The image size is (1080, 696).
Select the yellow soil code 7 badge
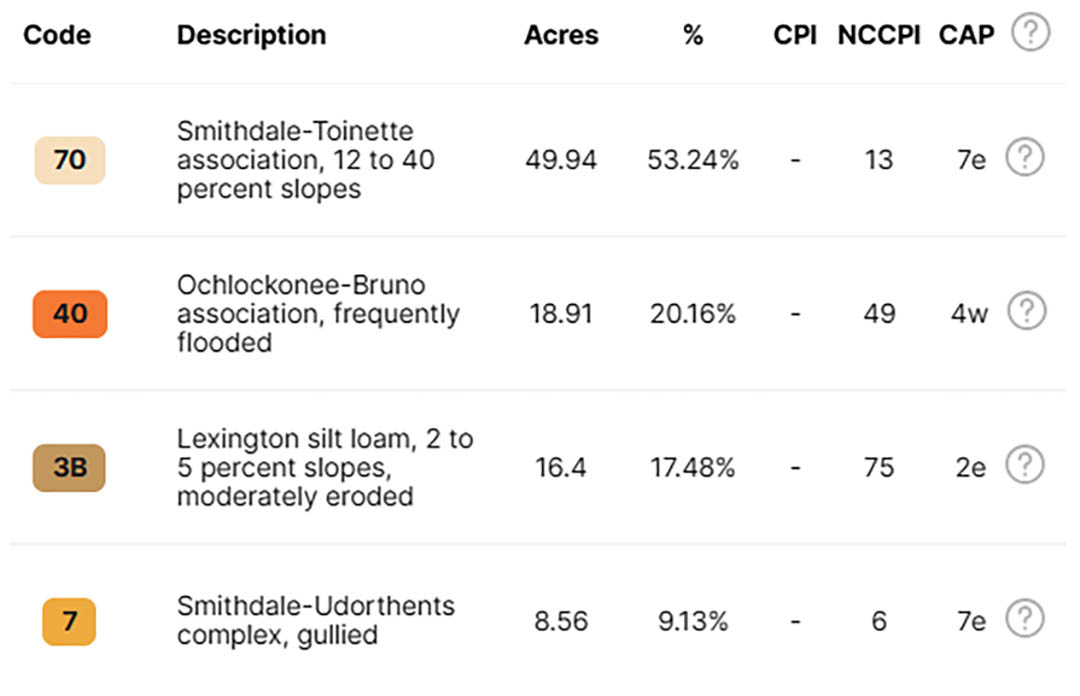point(69,621)
